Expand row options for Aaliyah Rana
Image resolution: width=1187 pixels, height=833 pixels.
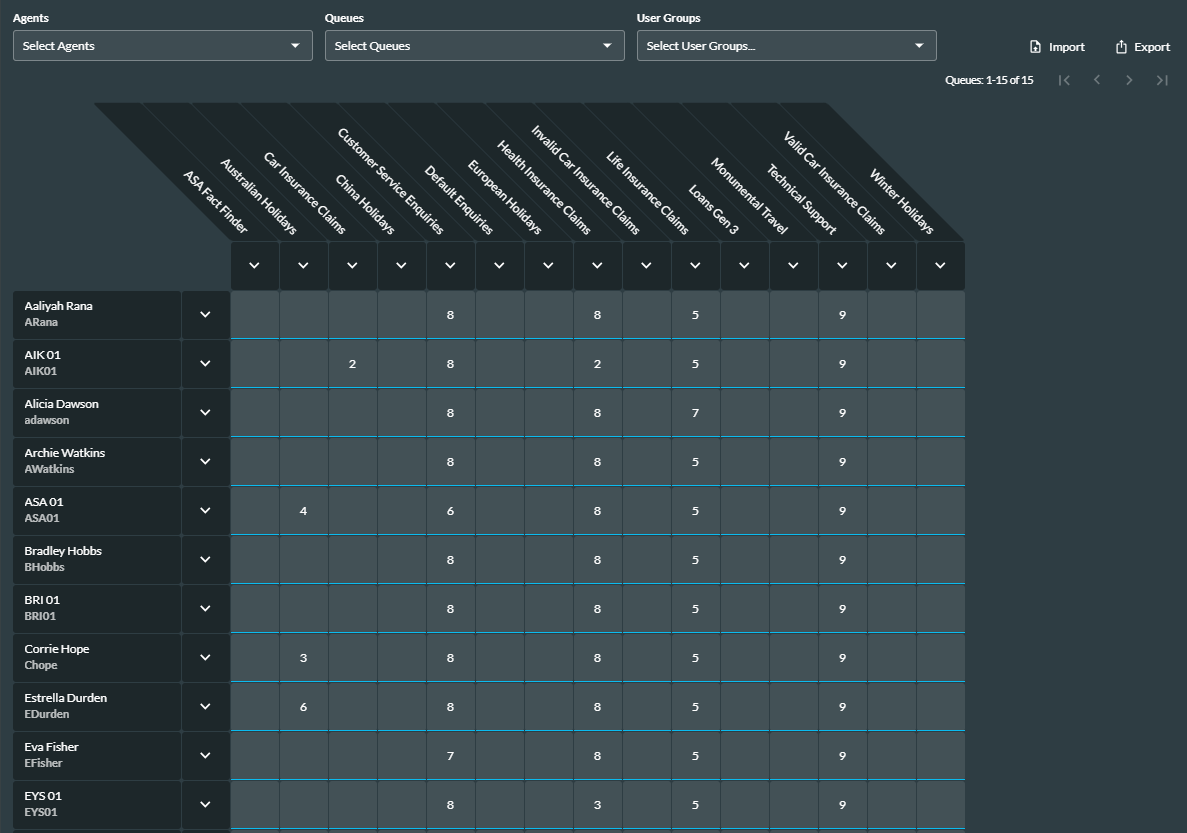point(205,314)
